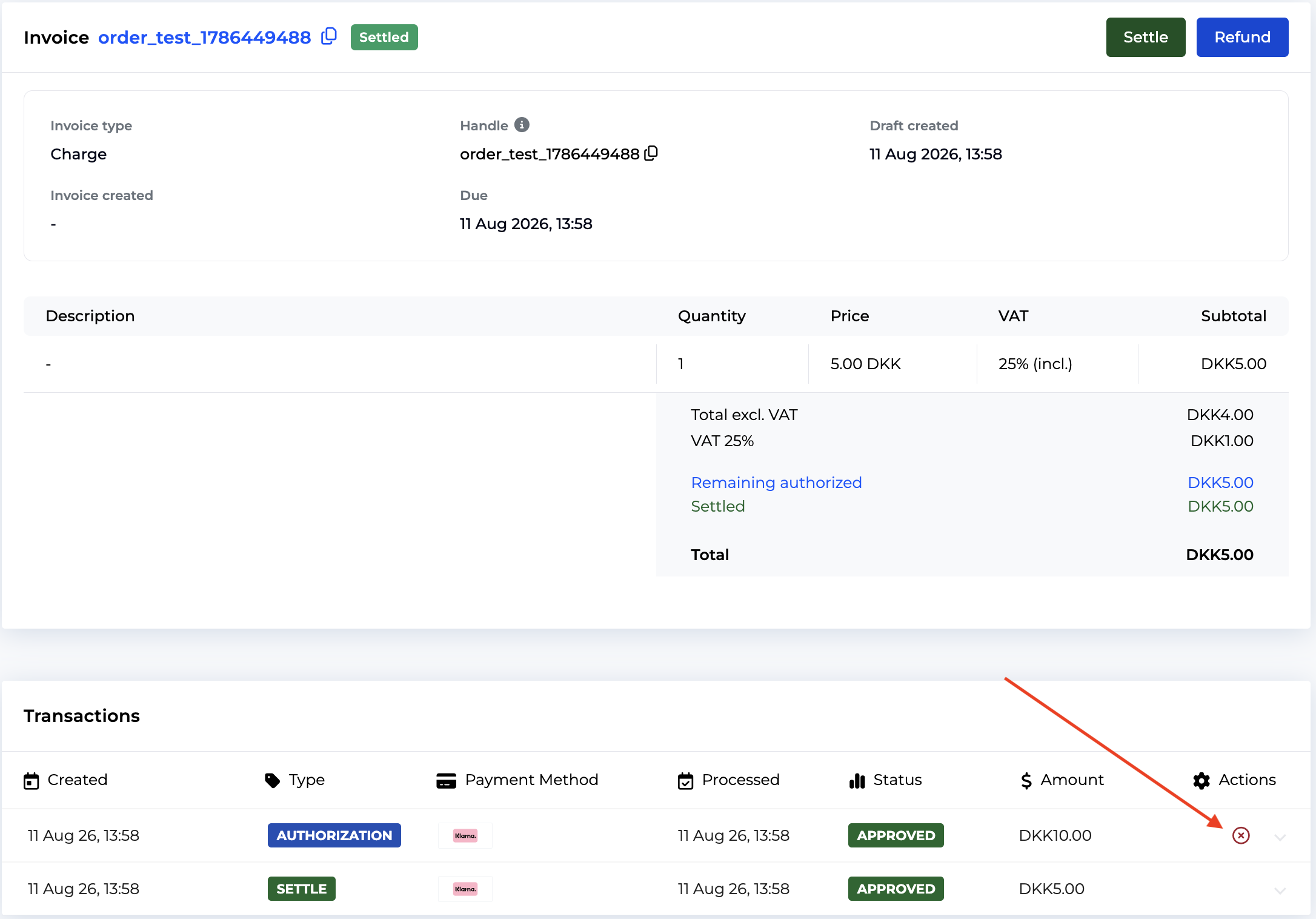Click the APPROVED badge in the SETTLE row
This screenshot has width=1316, height=919.
pyautogui.click(x=896, y=889)
